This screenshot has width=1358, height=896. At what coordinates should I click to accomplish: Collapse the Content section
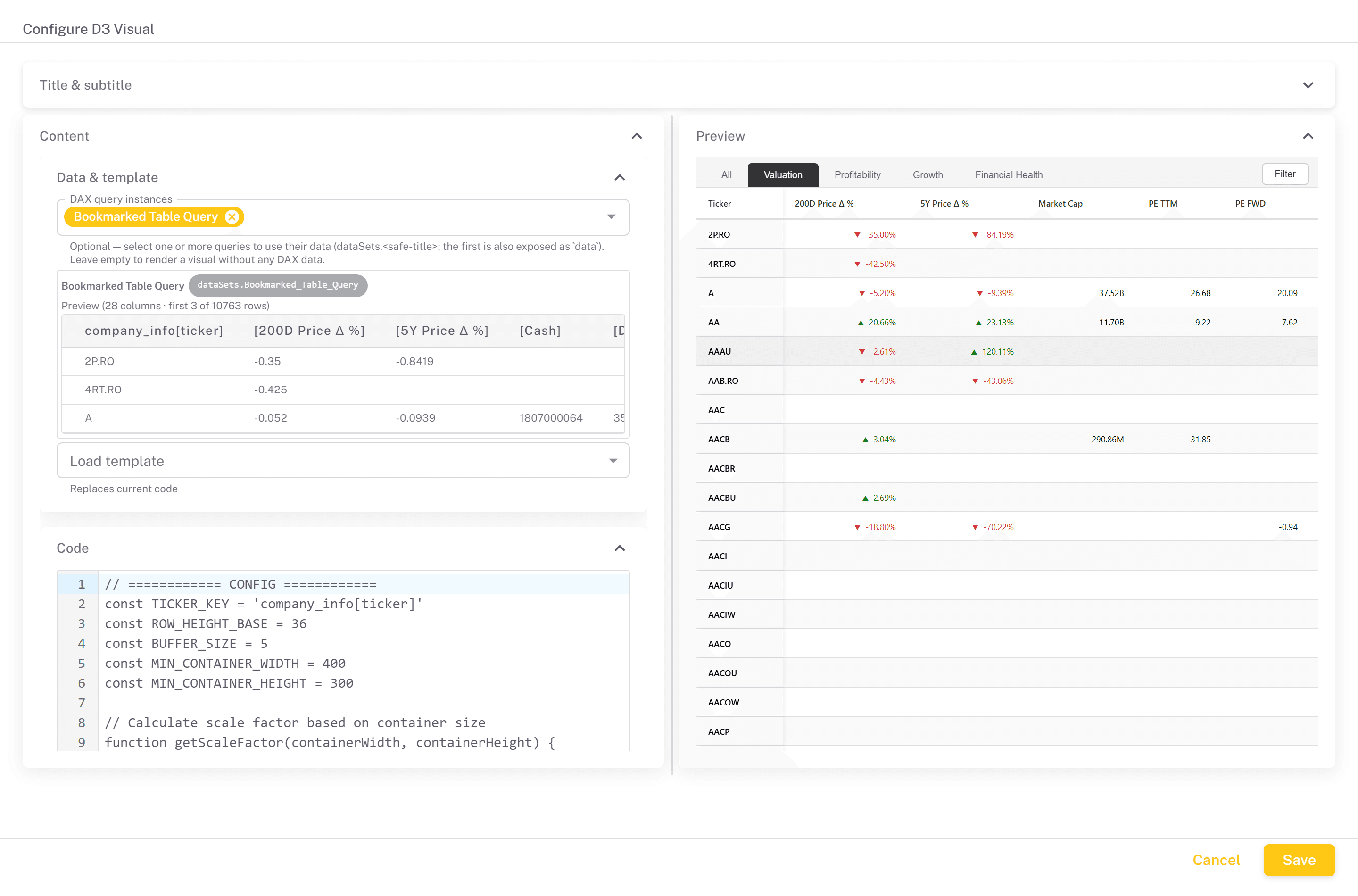click(x=637, y=136)
